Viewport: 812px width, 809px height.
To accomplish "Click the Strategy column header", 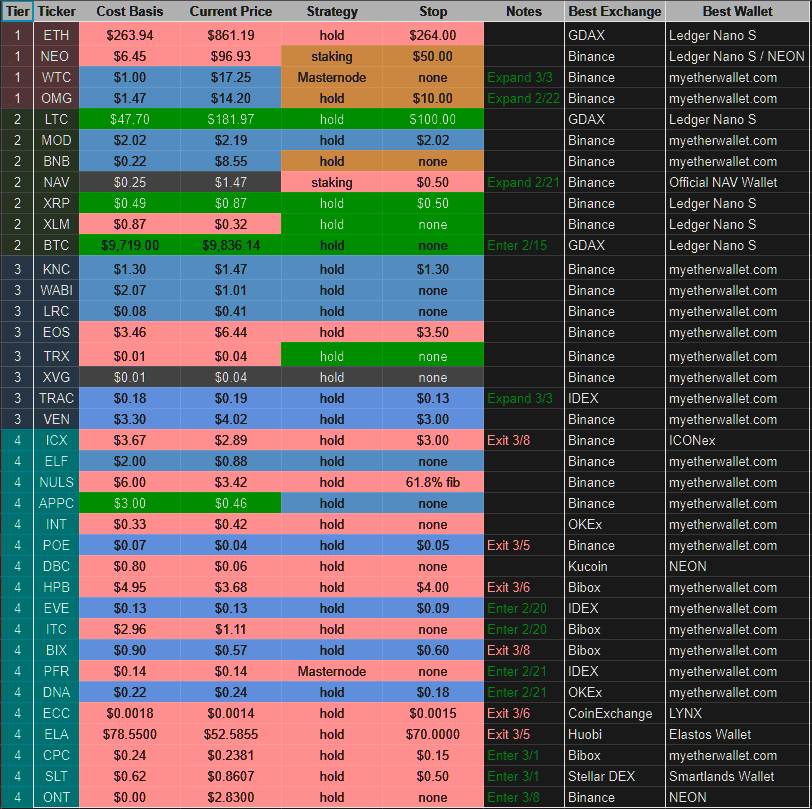I will [x=331, y=11].
